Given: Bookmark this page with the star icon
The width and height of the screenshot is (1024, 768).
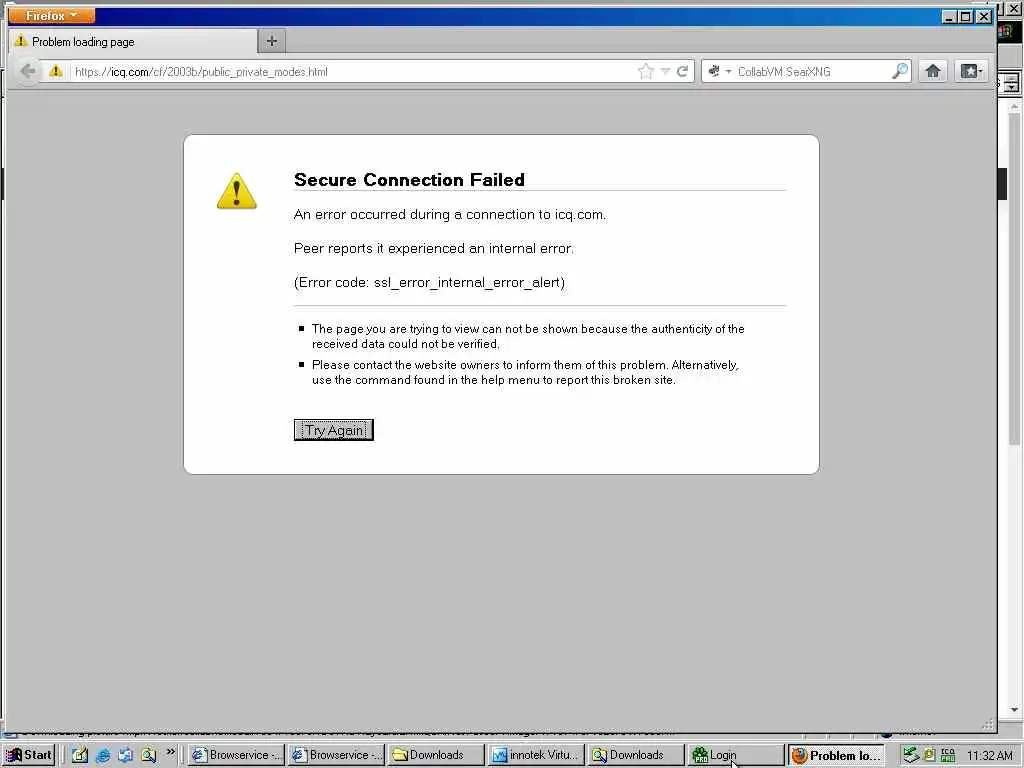Looking at the screenshot, I should pos(646,71).
